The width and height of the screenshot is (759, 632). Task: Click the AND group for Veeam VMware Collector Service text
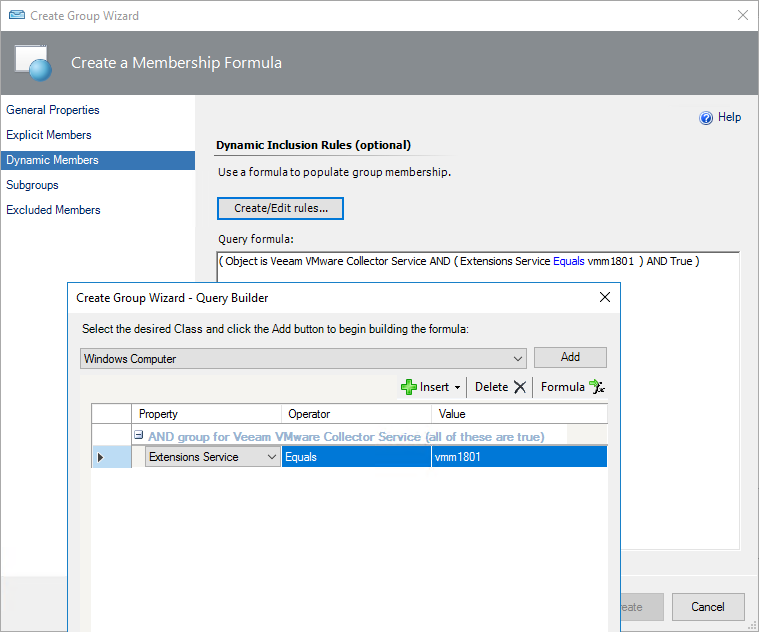[346, 436]
